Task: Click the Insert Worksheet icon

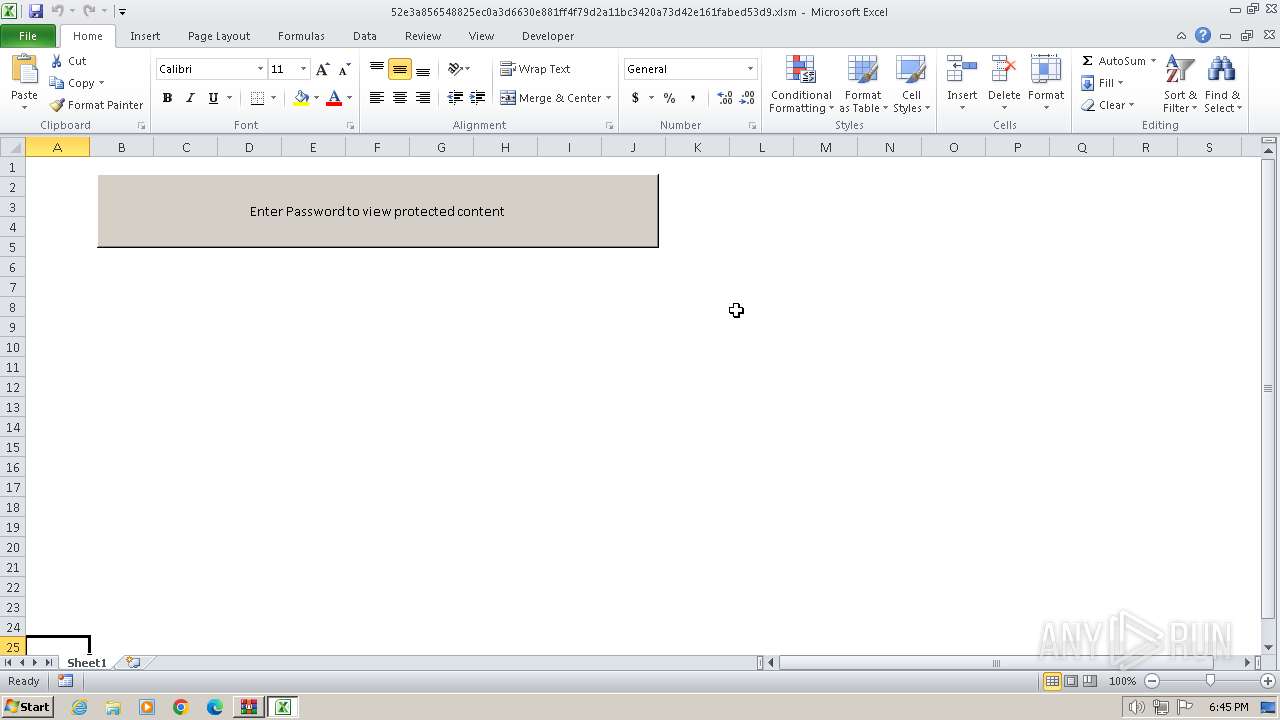Action: (132, 663)
